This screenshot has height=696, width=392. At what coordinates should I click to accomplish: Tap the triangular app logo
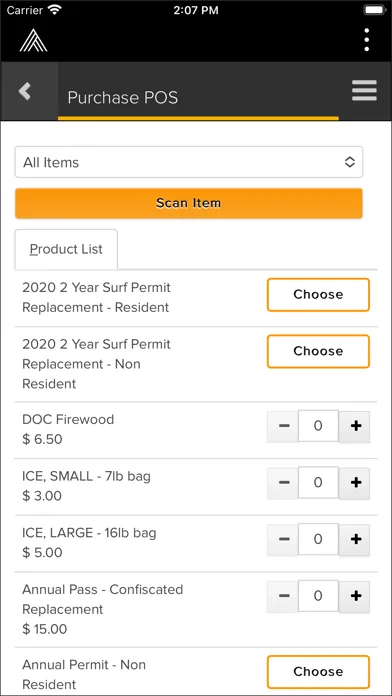click(33, 40)
